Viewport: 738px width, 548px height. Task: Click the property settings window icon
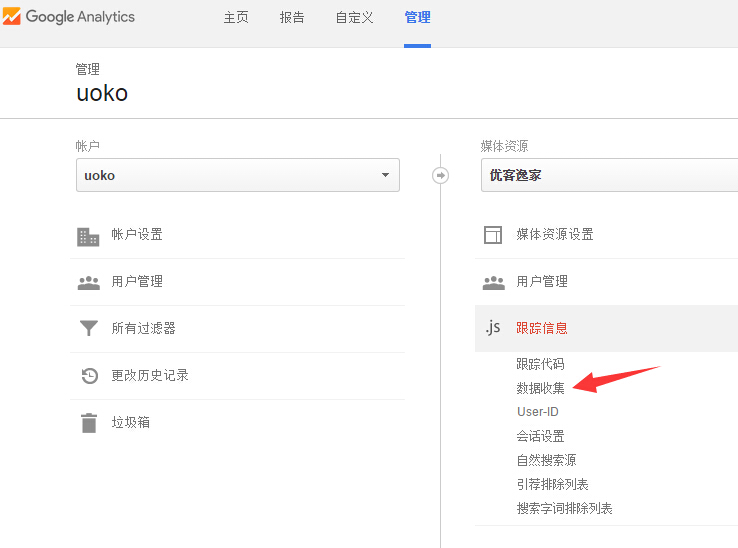click(493, 234)
